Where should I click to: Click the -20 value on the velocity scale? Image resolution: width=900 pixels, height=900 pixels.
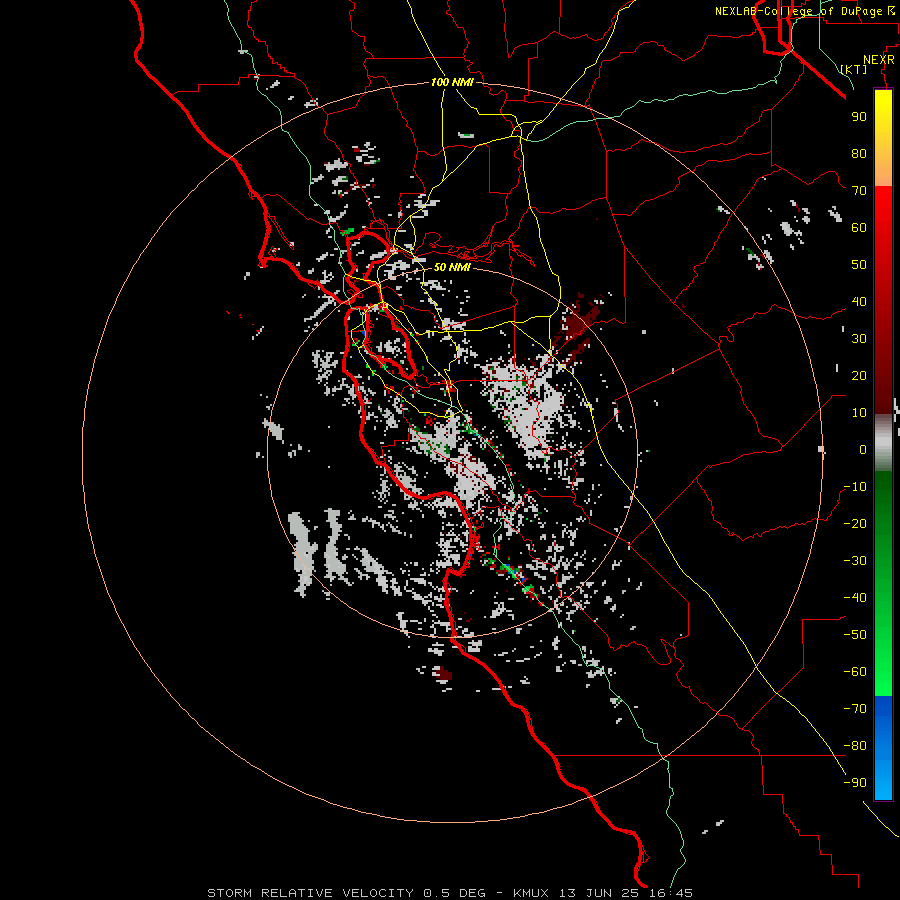[x=855, y=524]
